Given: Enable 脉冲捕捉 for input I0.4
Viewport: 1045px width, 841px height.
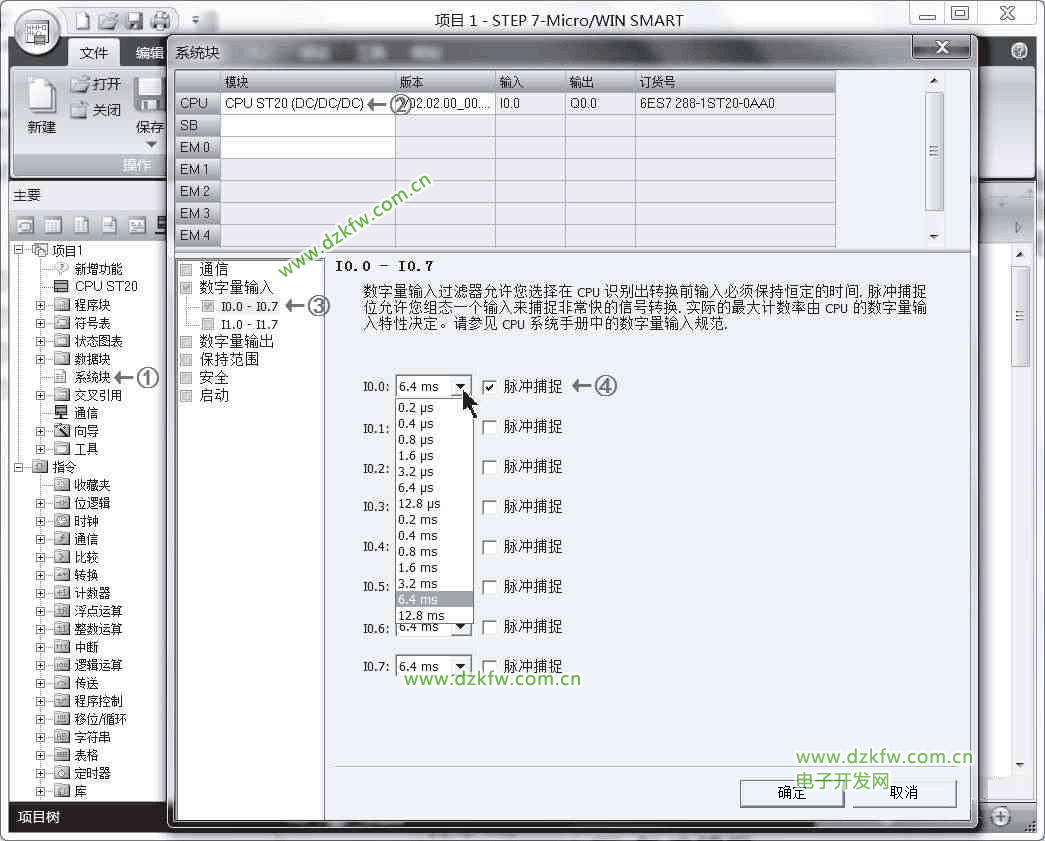Looking at the screenshot, I should [x=489, y=547].
